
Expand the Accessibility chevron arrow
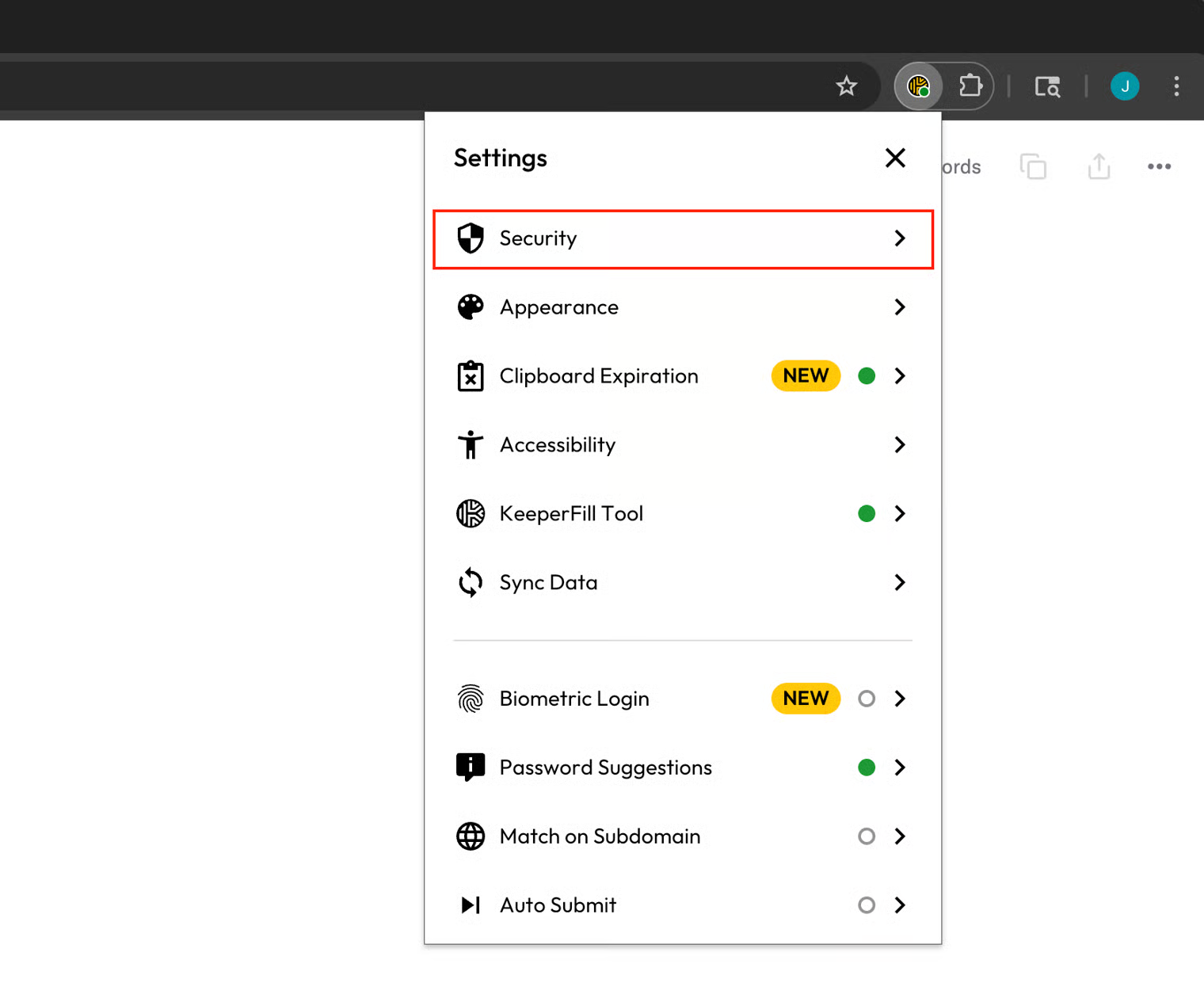(900, 445)
